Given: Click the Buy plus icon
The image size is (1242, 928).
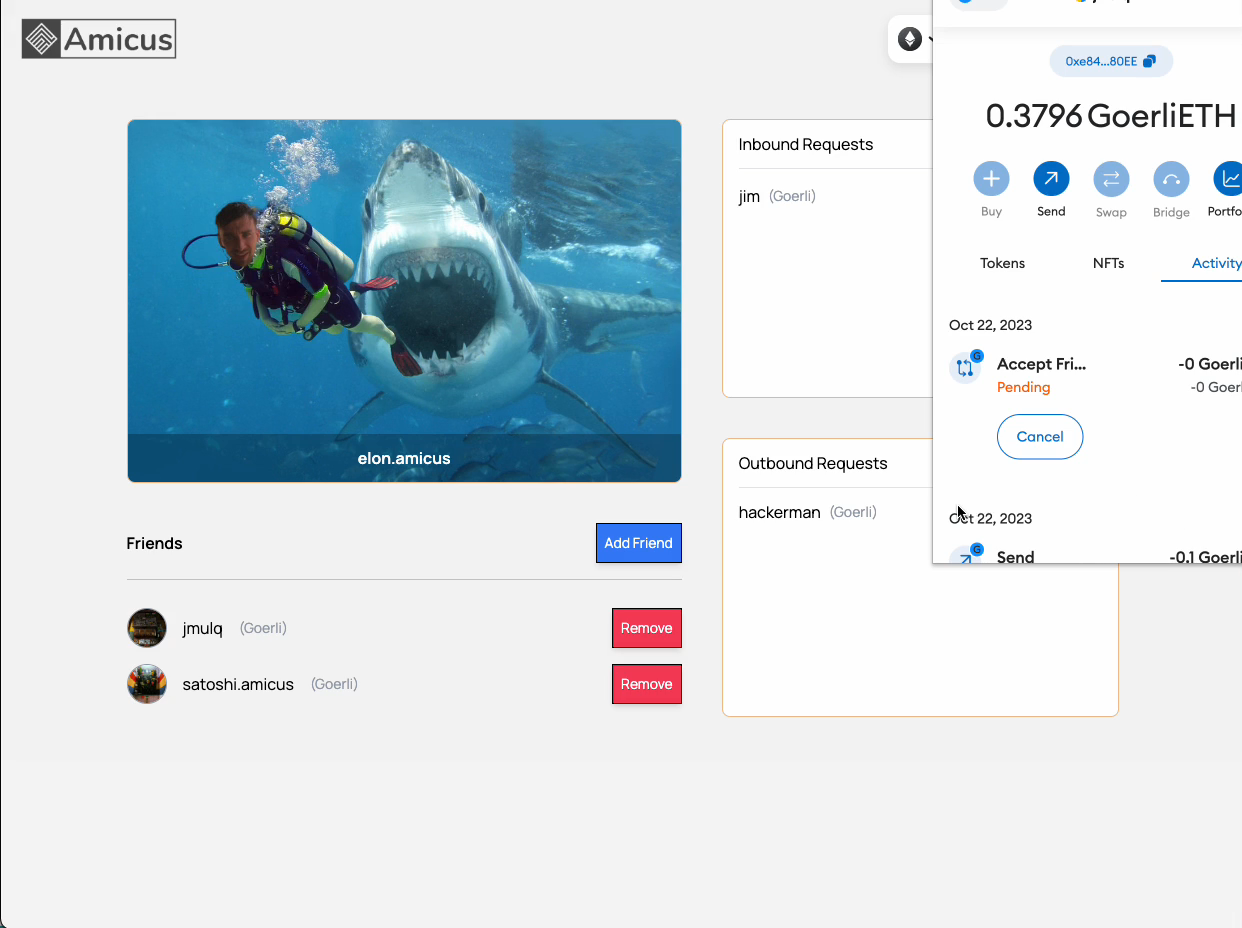Looking at the screenshot, I should [x=991, y=179].
